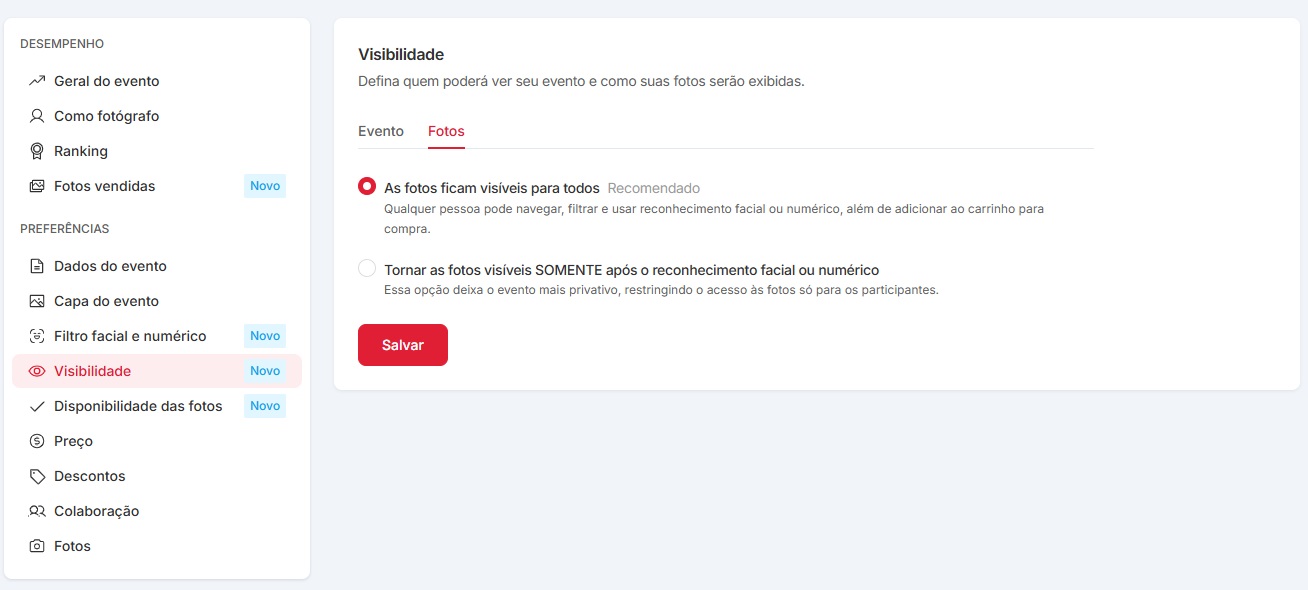1308x590 pixels.
Task: Open Capa do evento settings
Action: click(x=107, y=301)
